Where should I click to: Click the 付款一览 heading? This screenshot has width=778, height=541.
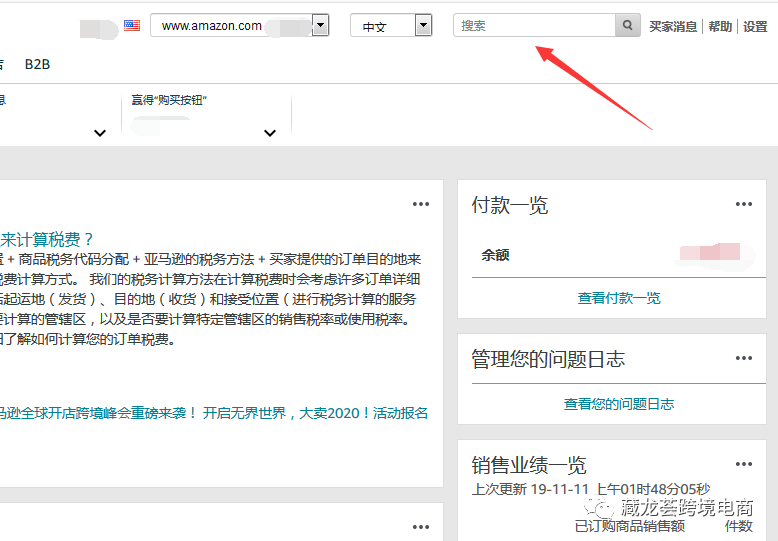coord(510,205)
